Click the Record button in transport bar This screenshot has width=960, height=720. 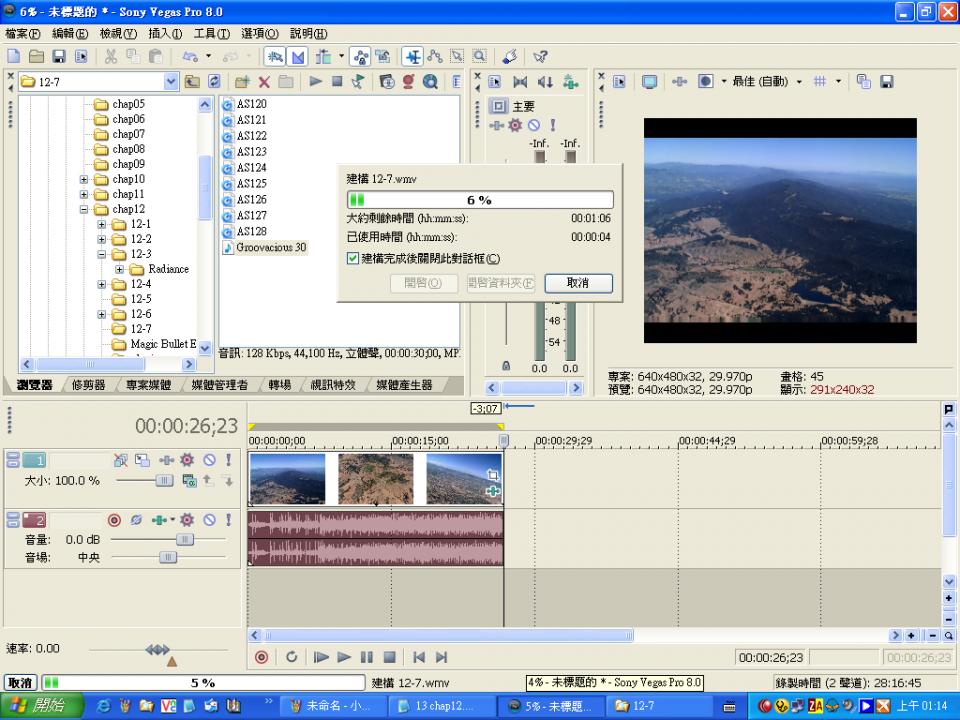(262, 657)
